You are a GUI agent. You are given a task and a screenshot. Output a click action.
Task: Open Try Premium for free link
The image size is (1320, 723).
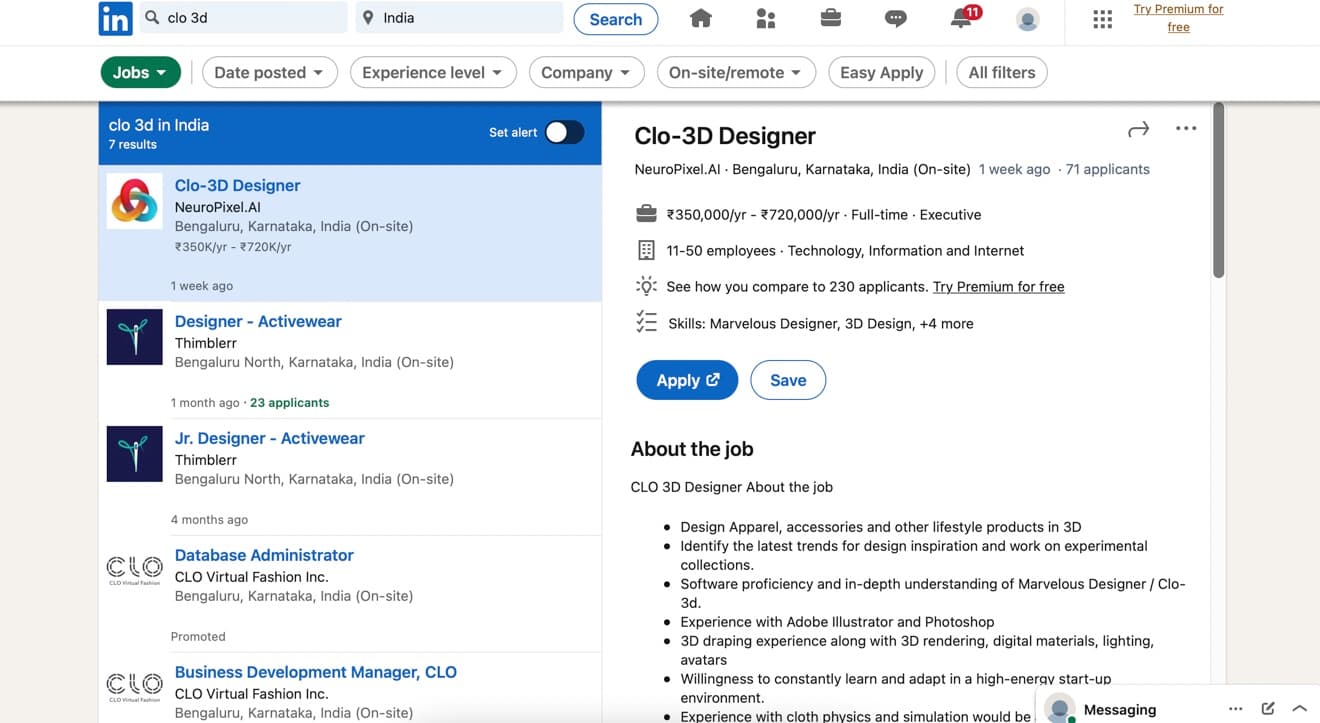pos(1178,17)
